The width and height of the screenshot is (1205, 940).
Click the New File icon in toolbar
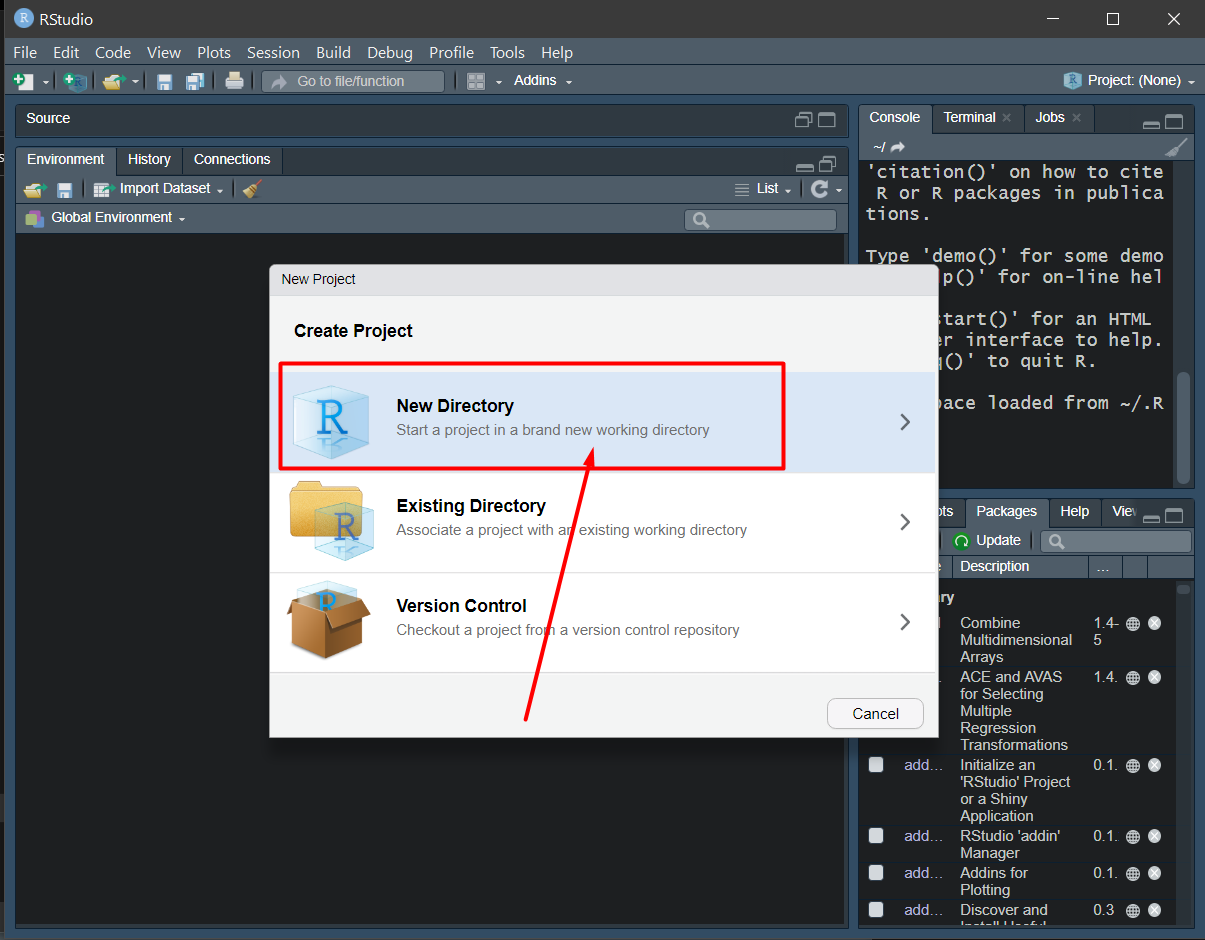pyautogui.click(x=23, y=81)
